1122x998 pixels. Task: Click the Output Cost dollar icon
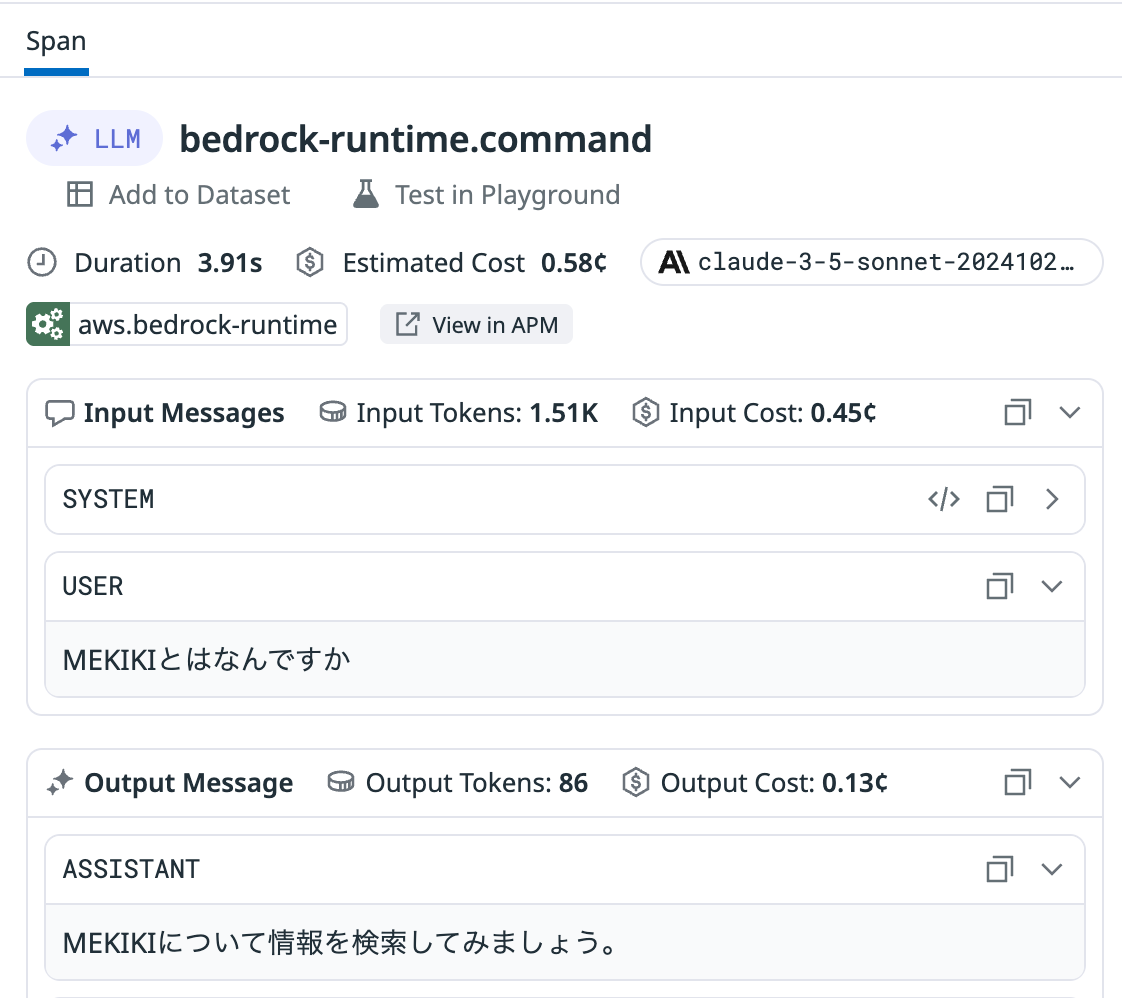pyautogui.click(x=636, y=783)
